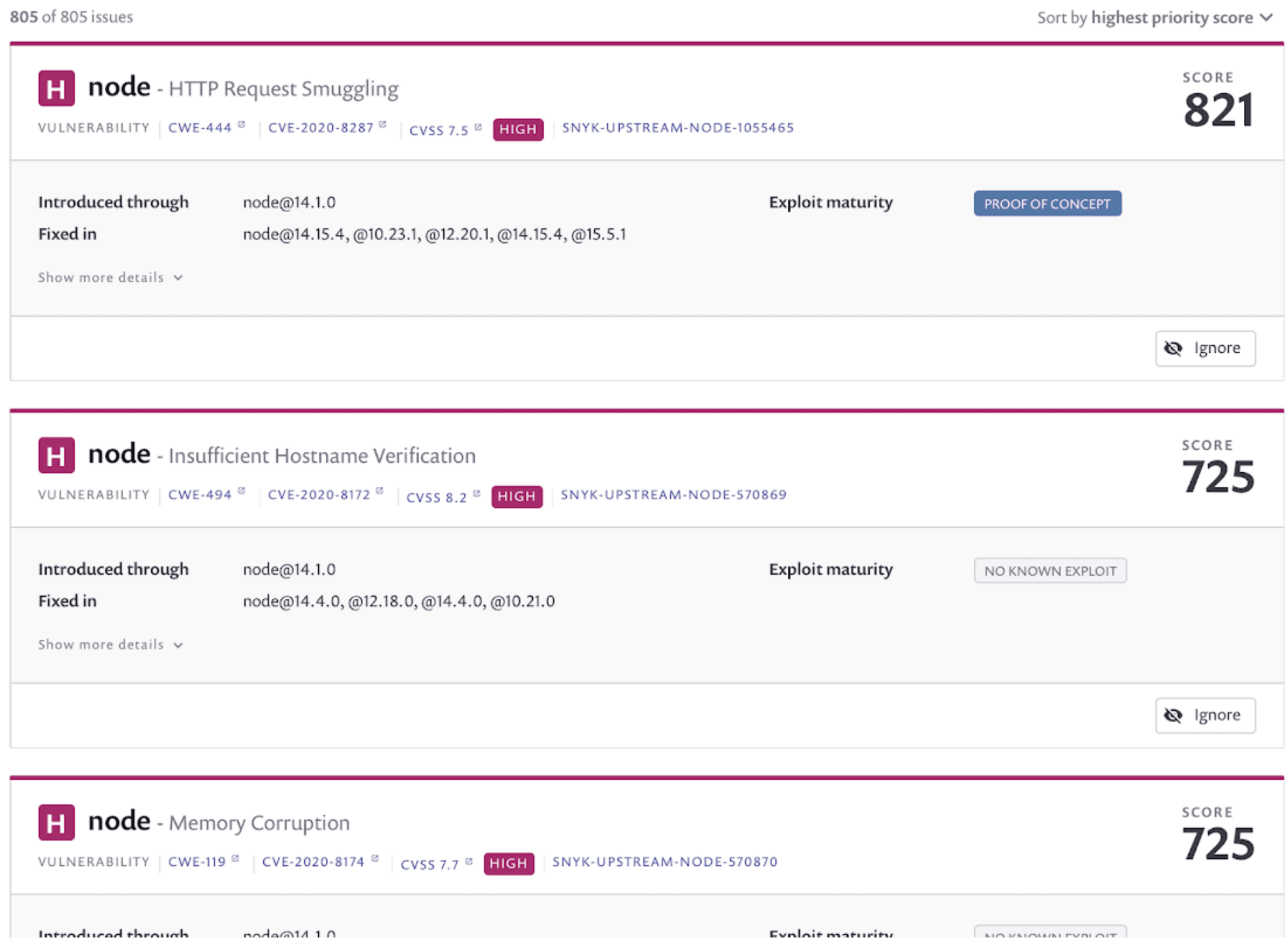1288x942 pixels.
Task: Click Ignore button on HTTP Request Smuggling
Action: pyautogui.click(x=1206, y=348)
